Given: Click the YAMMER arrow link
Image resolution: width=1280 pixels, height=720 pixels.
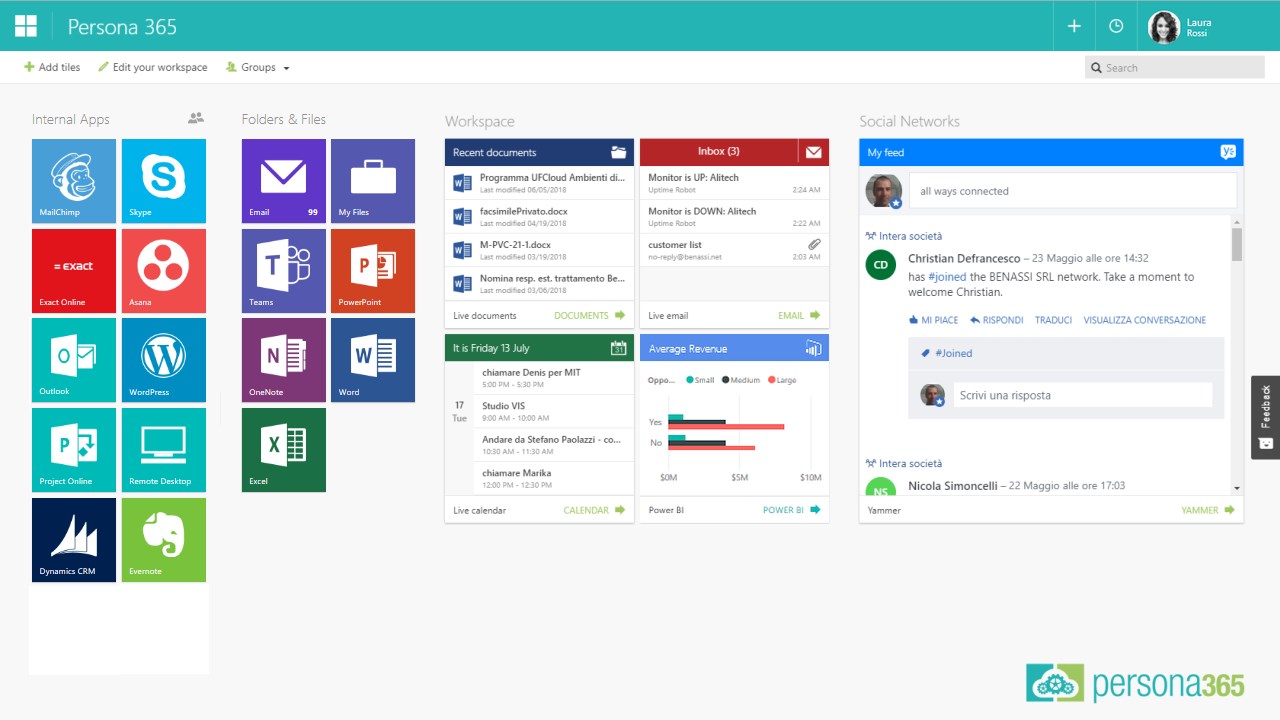Looking at the screenshot, I should click(1208, 510).
